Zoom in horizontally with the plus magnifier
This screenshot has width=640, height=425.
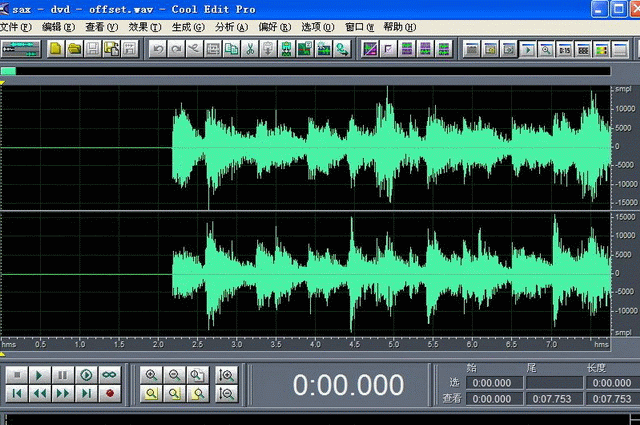pos(151,375)
